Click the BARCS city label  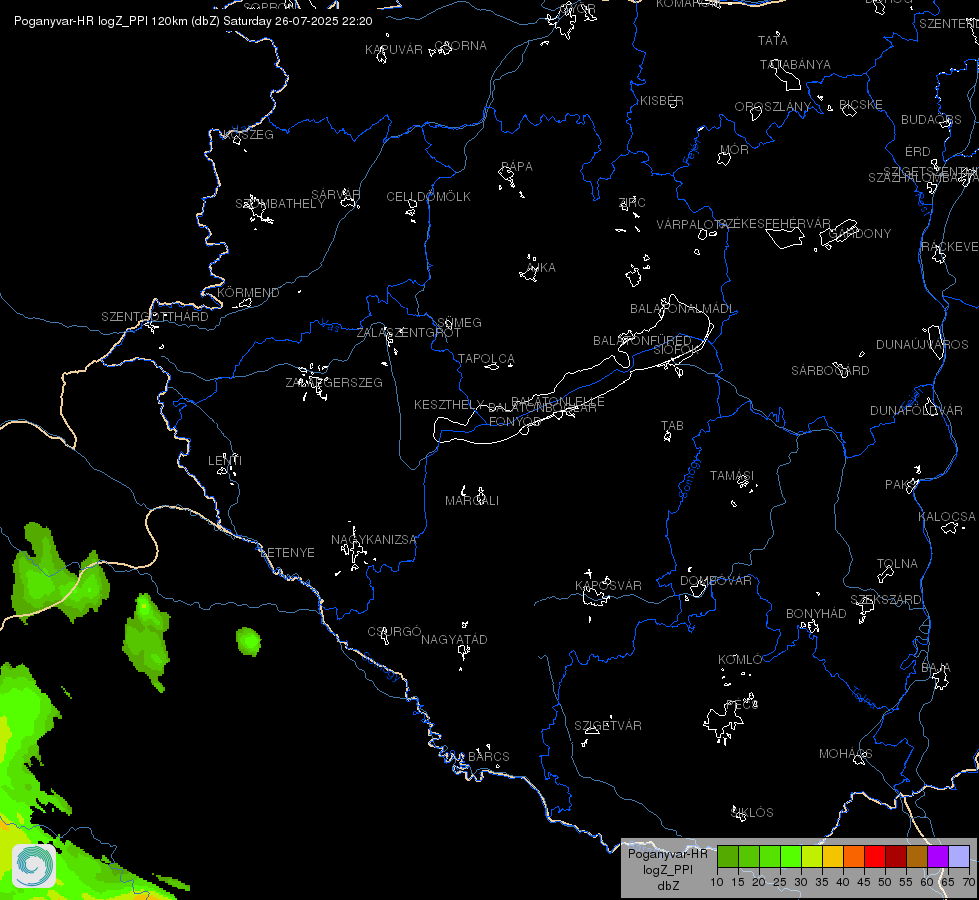click(489, 756)
